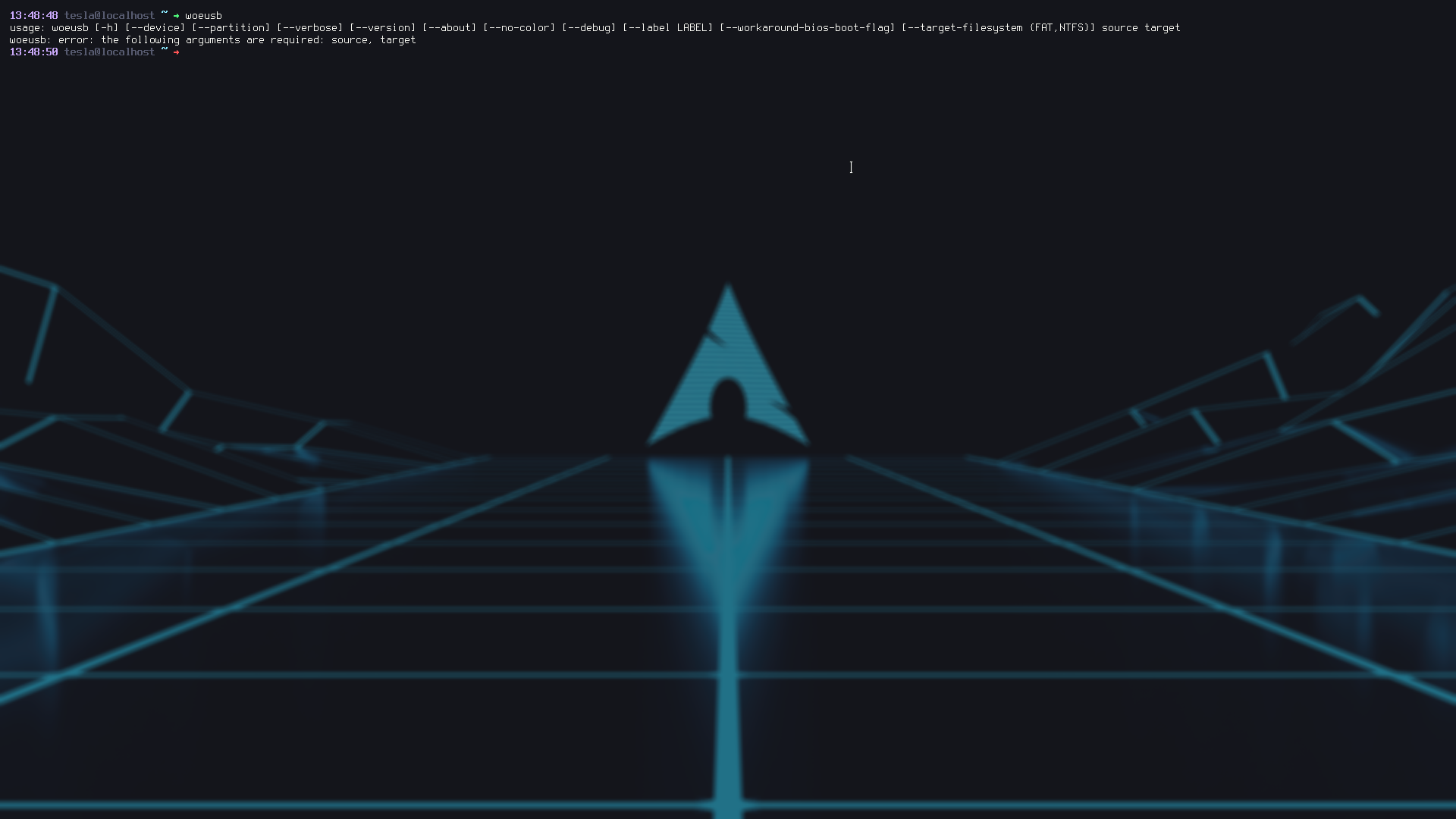Click the [--no-color] flag text
The width and height of the screenshot is (1456, 819).
[x=519, y=28]
